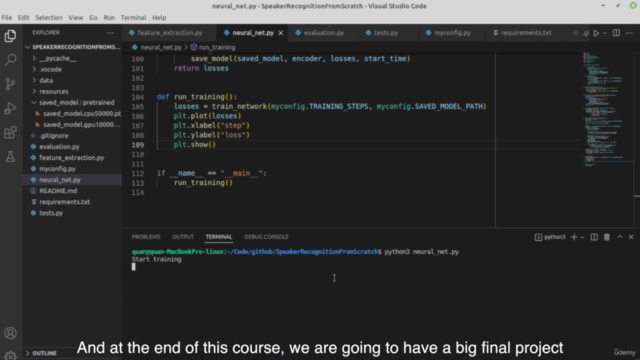Open the Source Control view
The width and height of the screenshot is (640, 360).
pyautogui.click(x=11, y=84)
